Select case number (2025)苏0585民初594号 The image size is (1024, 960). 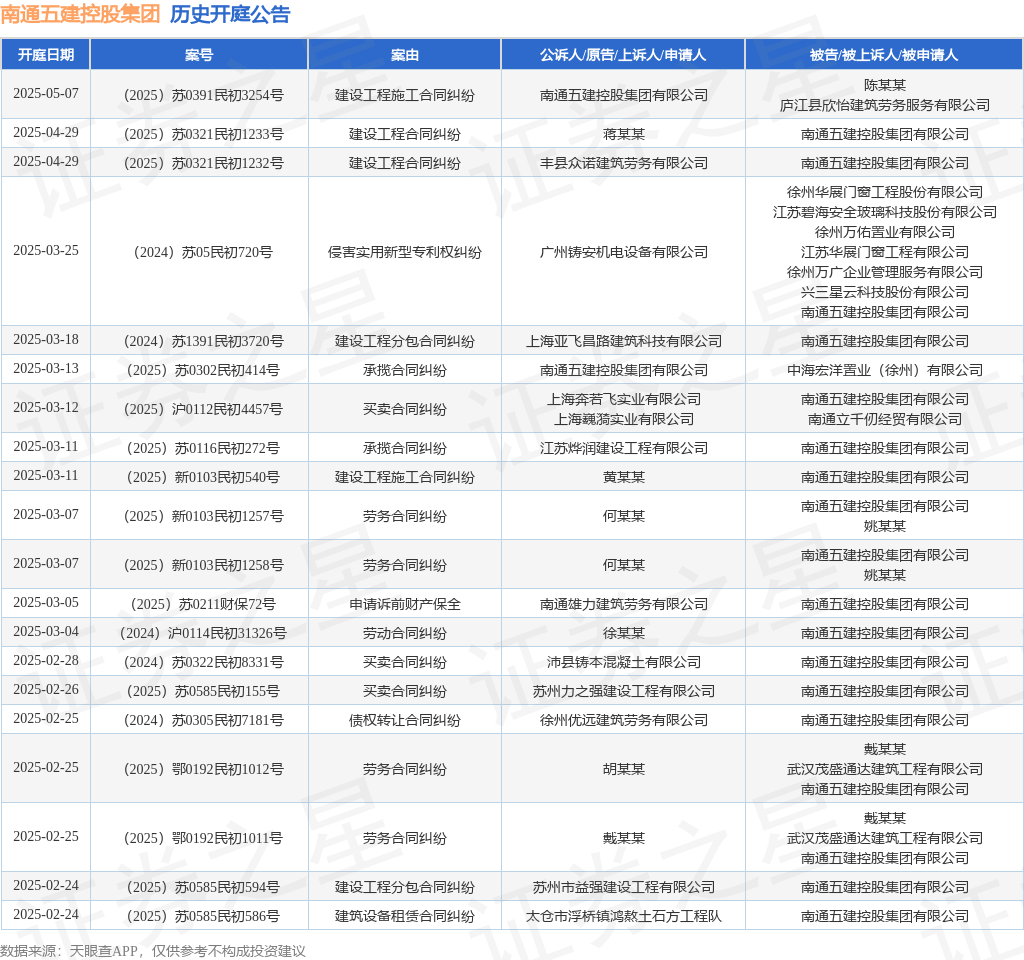(203, 888)
